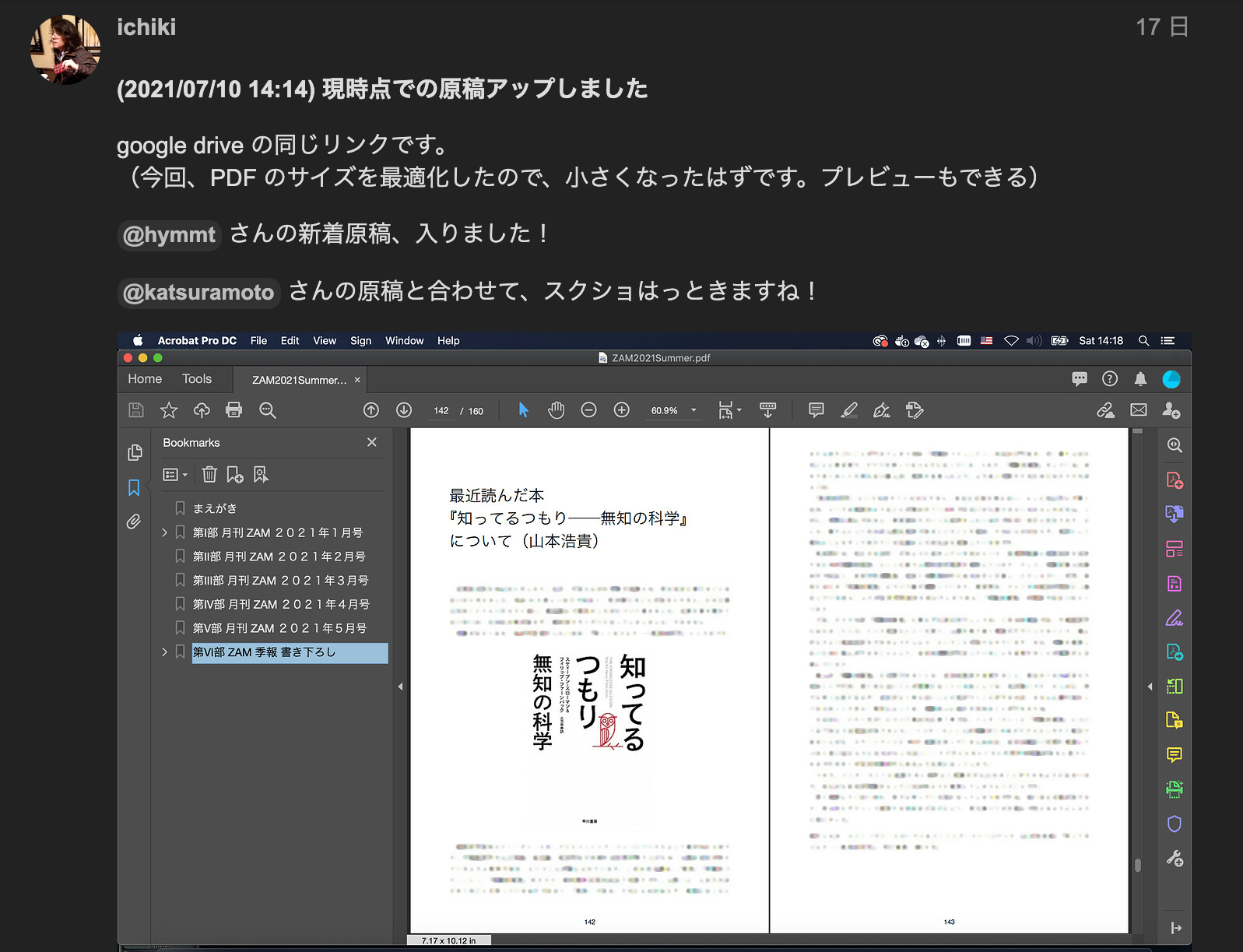Open the attachments paperclip panel
This screenshot has height=952, width=1243.
(134, 522)
